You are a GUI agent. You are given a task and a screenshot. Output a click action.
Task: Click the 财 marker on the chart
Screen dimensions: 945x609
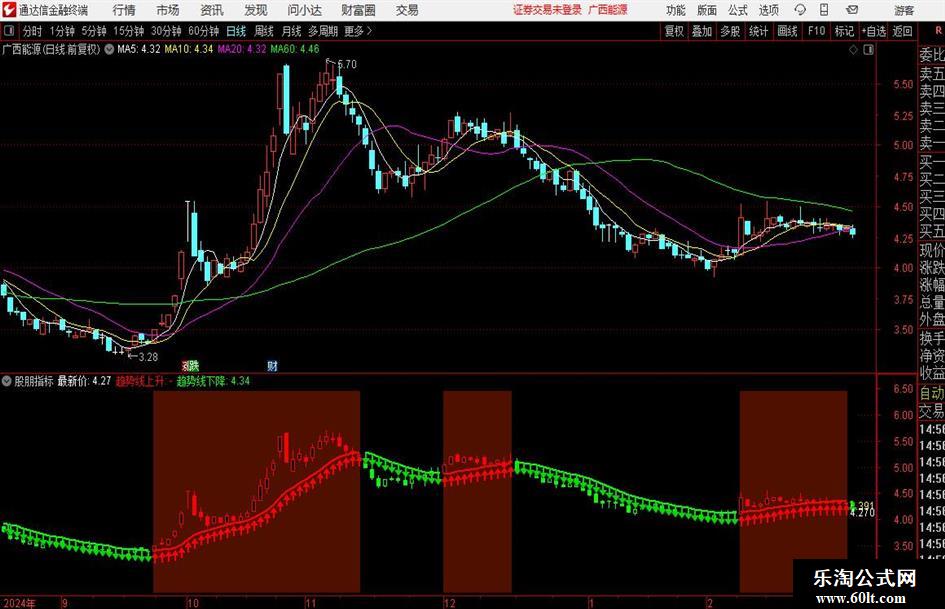pyautogui.click(x=272, y=365)
